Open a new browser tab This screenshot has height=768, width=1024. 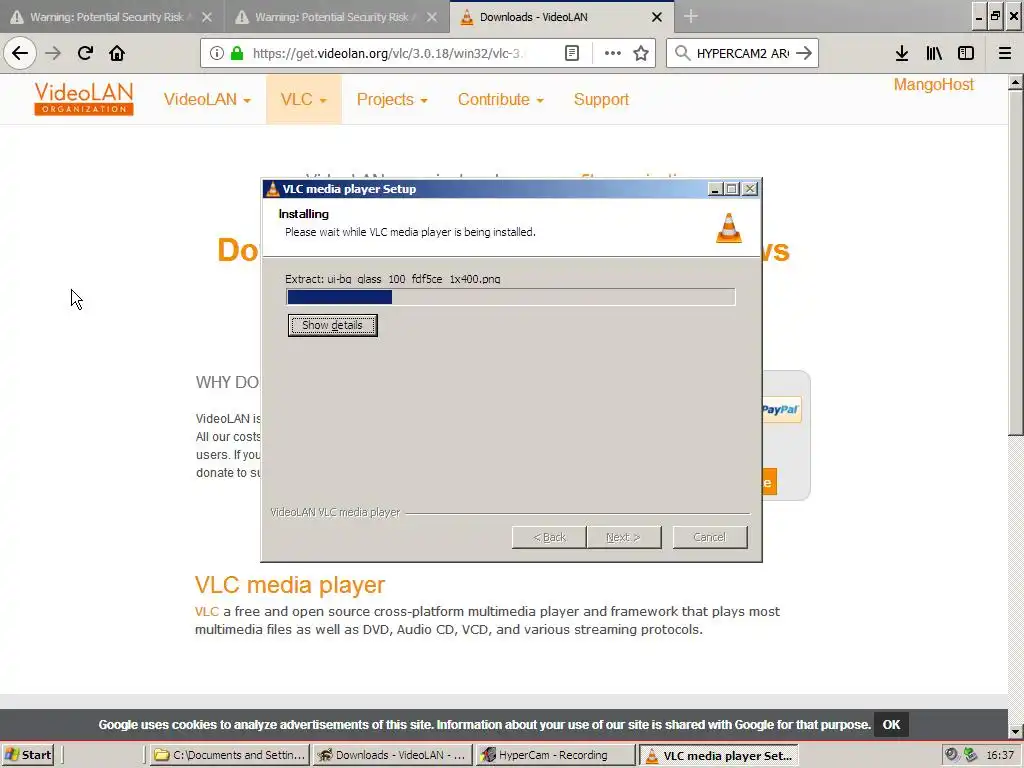[x=691, y=17]
